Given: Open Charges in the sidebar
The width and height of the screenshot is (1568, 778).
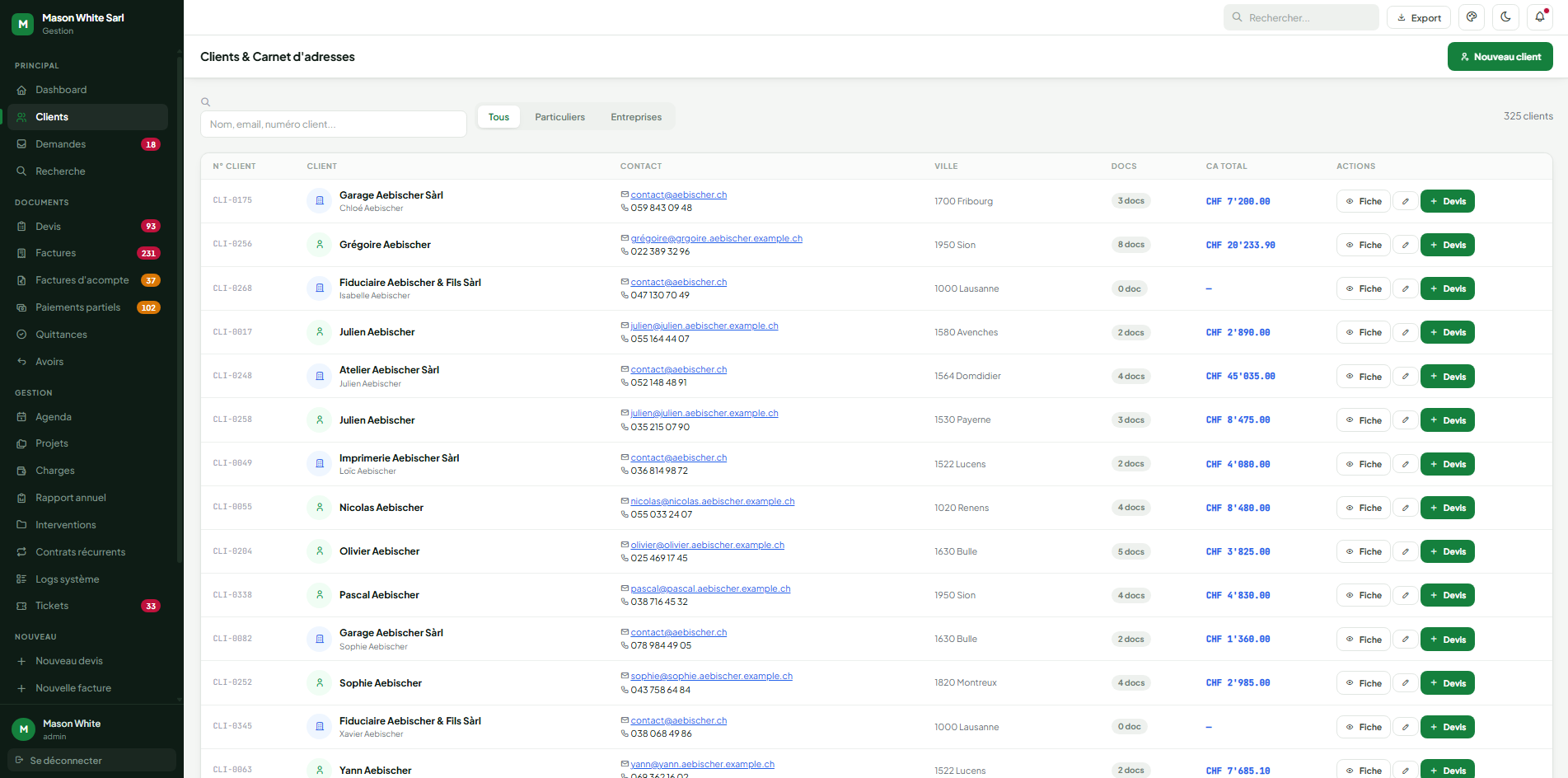Looking at the screenshot, I should point(88,471).
